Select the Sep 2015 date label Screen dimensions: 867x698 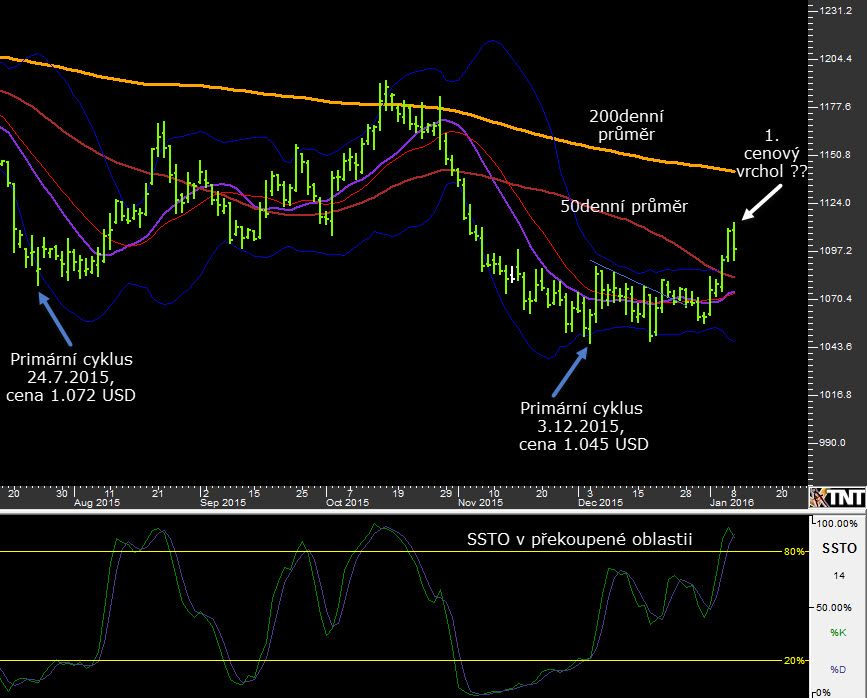(223, 503)
